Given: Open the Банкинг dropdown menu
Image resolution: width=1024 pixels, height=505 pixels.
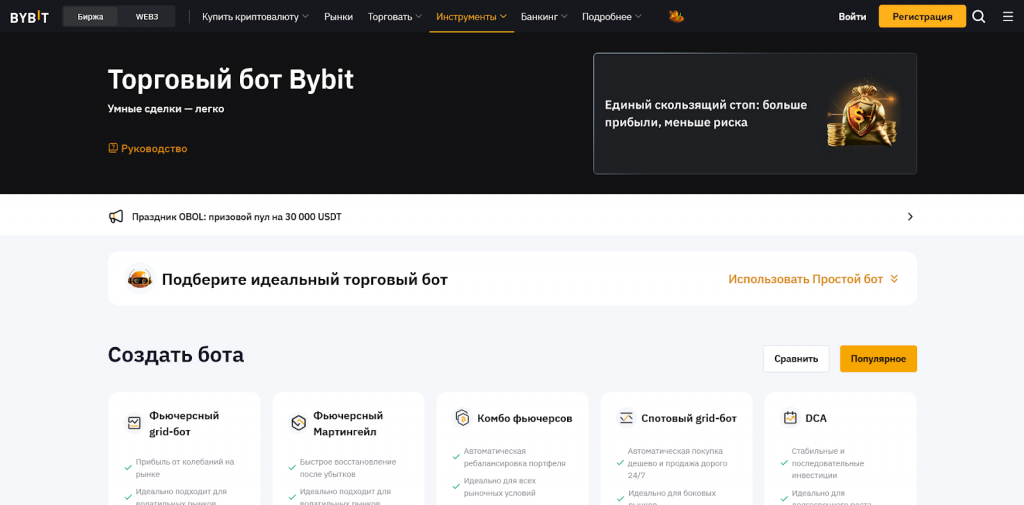Looking at the screenshot, I should pyautogui.click(x=544, y=17).
